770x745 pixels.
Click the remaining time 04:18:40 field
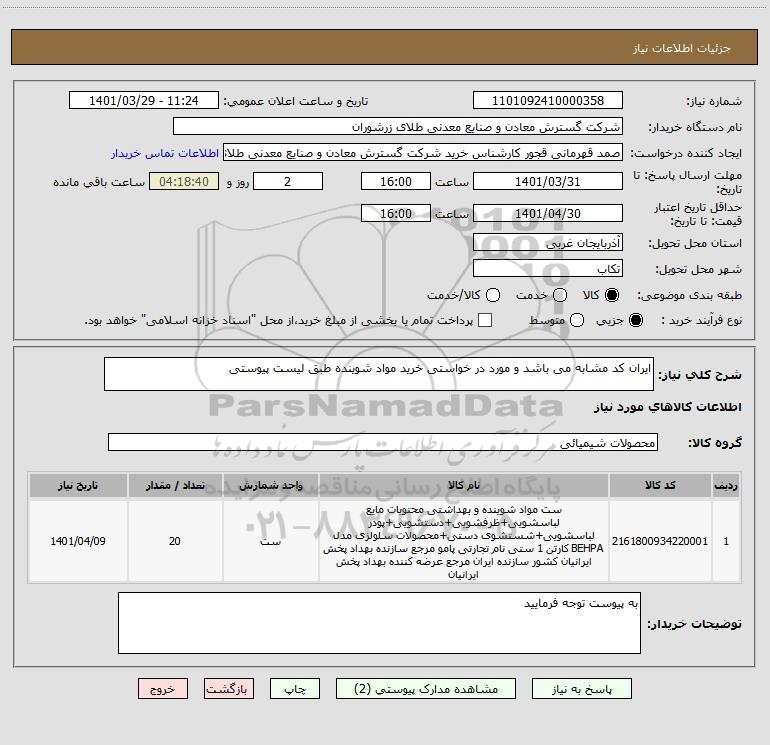tap(184, 181)
